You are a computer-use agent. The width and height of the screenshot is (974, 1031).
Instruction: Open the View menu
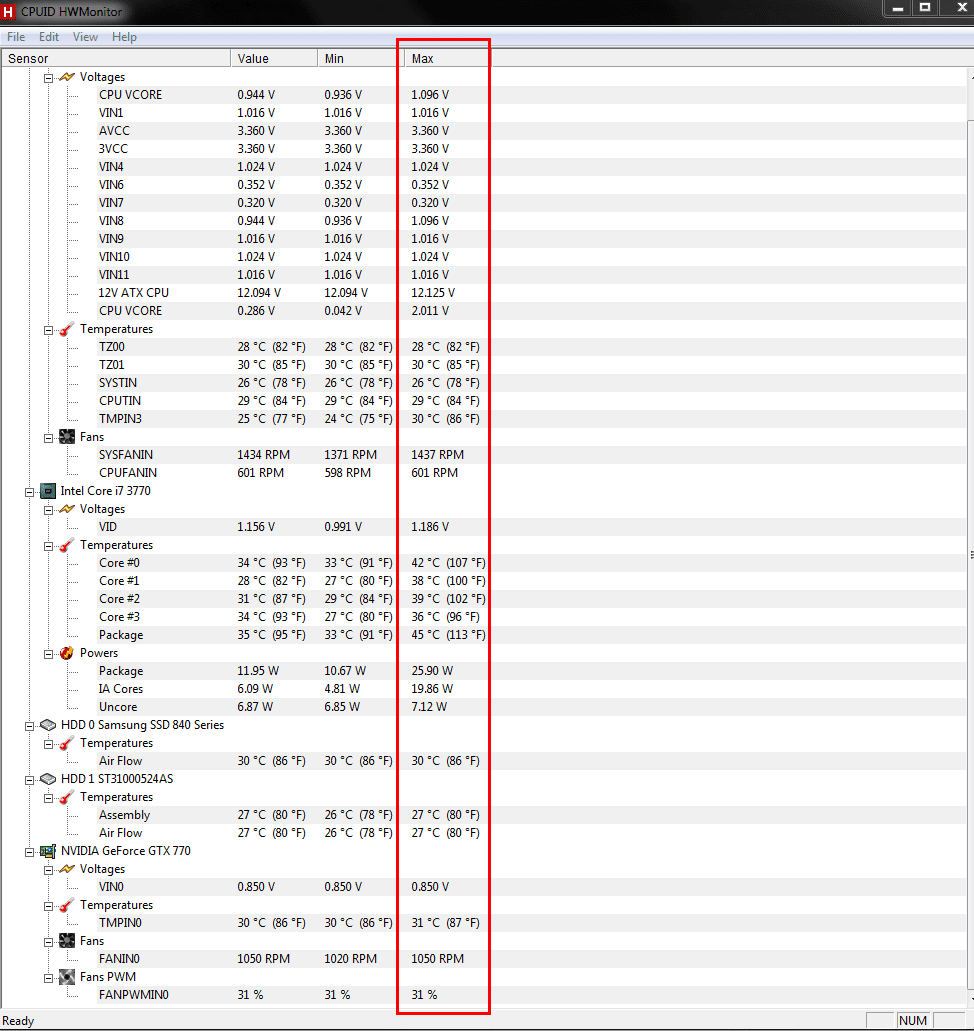click(x=85, y=37)
